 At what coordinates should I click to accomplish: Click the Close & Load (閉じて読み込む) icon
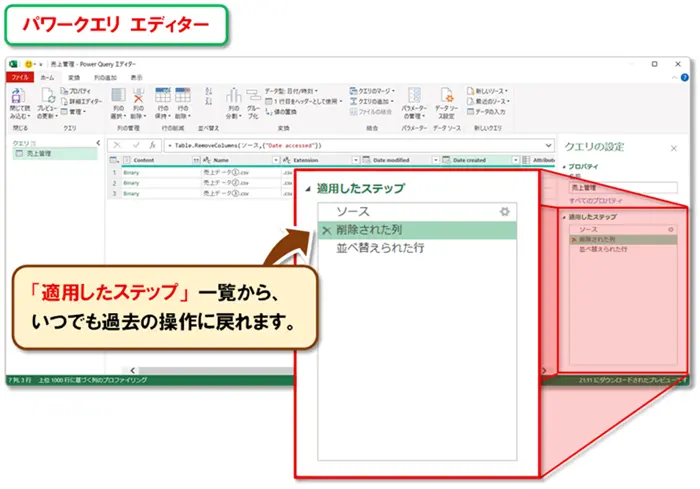pos(18,97)
